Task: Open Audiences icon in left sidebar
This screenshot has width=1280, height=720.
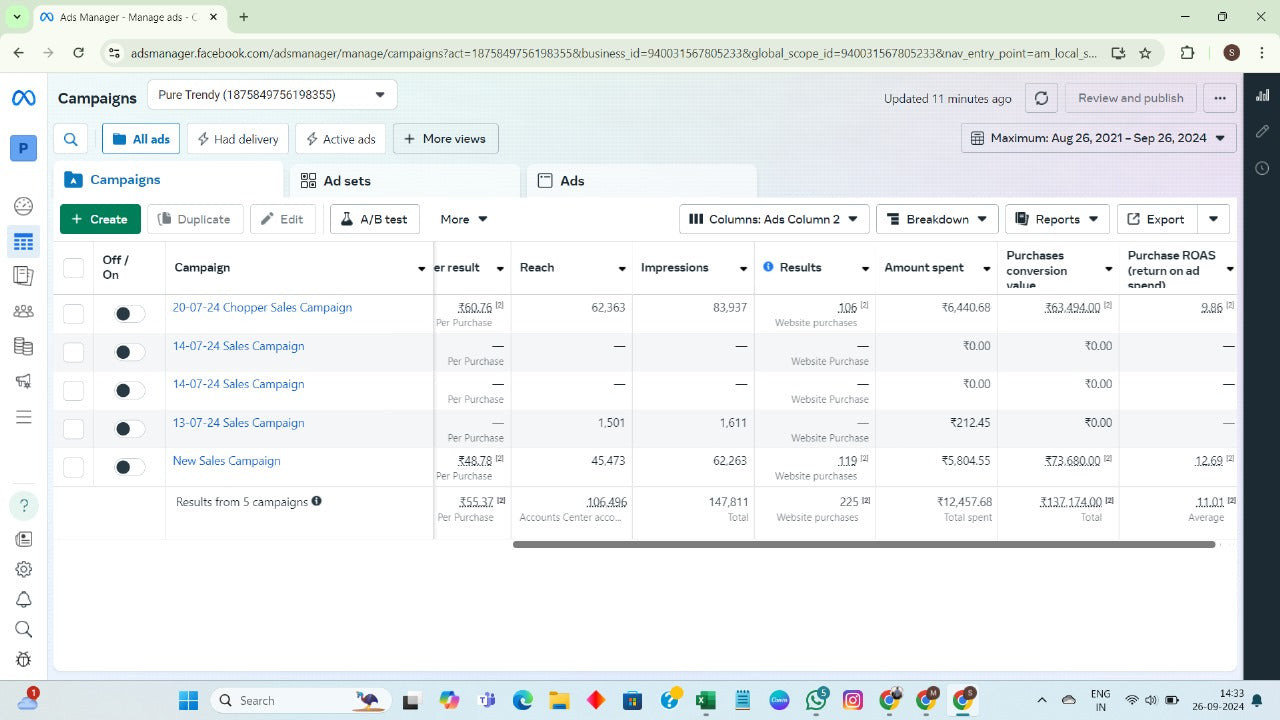Action: click(23, 311)
